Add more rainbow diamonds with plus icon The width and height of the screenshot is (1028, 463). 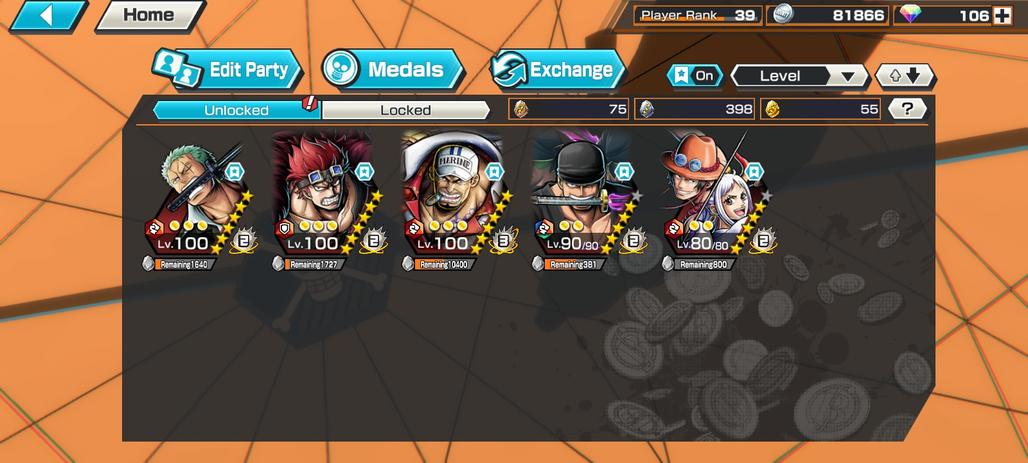pyautogui.click(x=1002, y=16)
